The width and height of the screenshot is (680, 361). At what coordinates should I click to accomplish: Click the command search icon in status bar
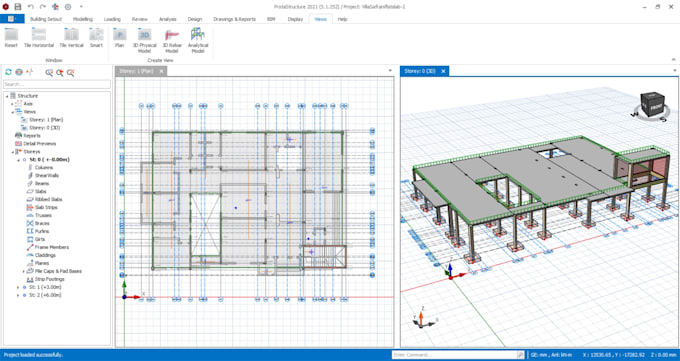[520, 355]
